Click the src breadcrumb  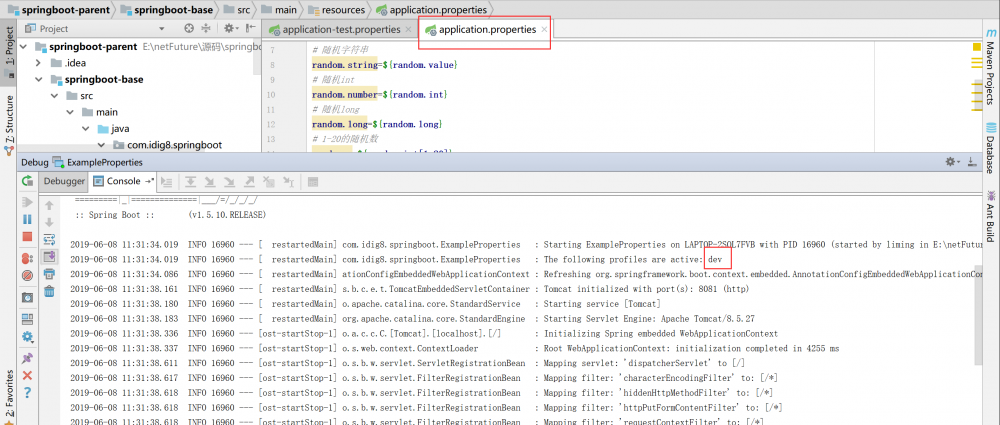[x=239, y=10]
